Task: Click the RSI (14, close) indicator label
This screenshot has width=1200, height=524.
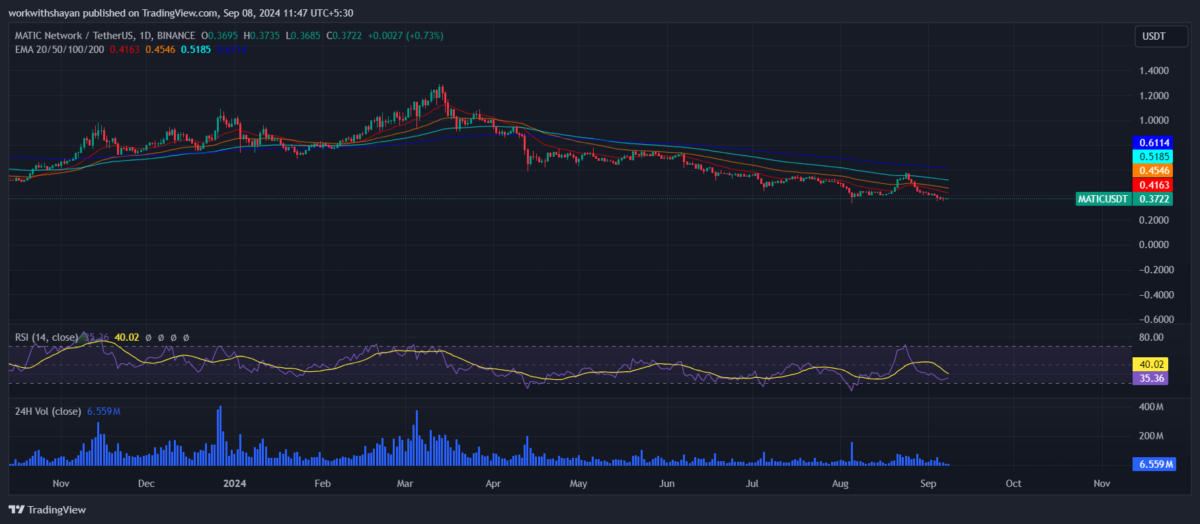Action: [44, 338]
